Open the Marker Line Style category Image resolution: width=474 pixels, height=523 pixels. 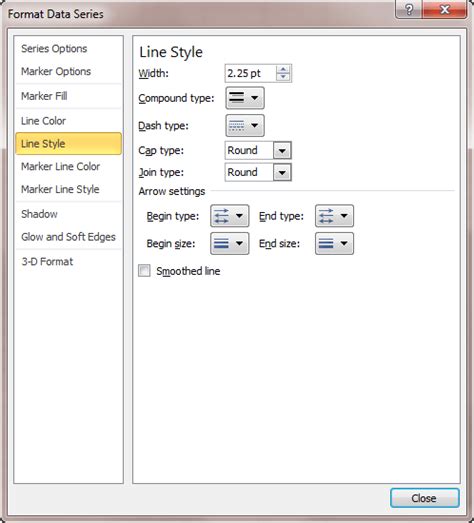(68, 189)
